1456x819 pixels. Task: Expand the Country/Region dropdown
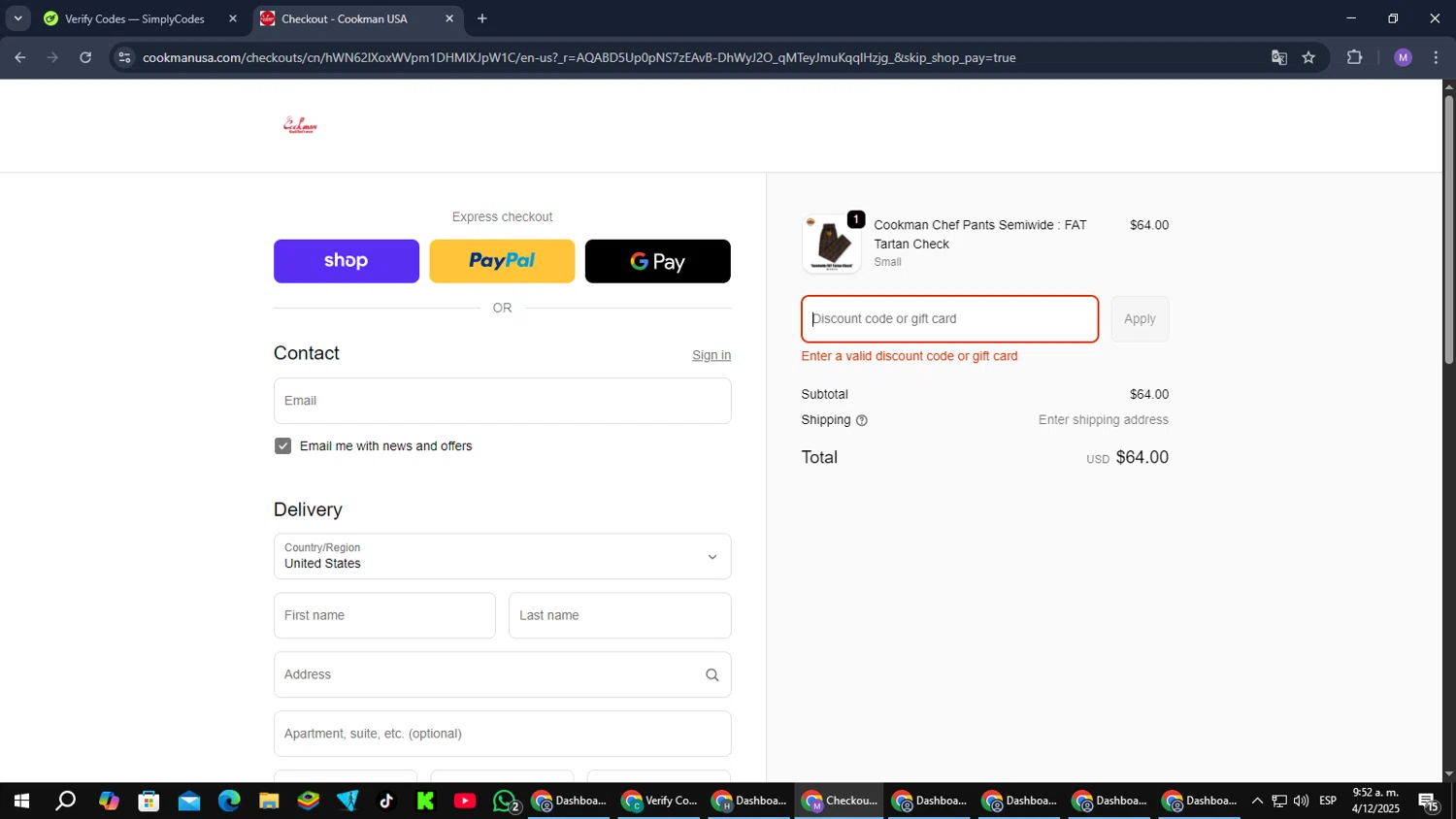[502, 556]
